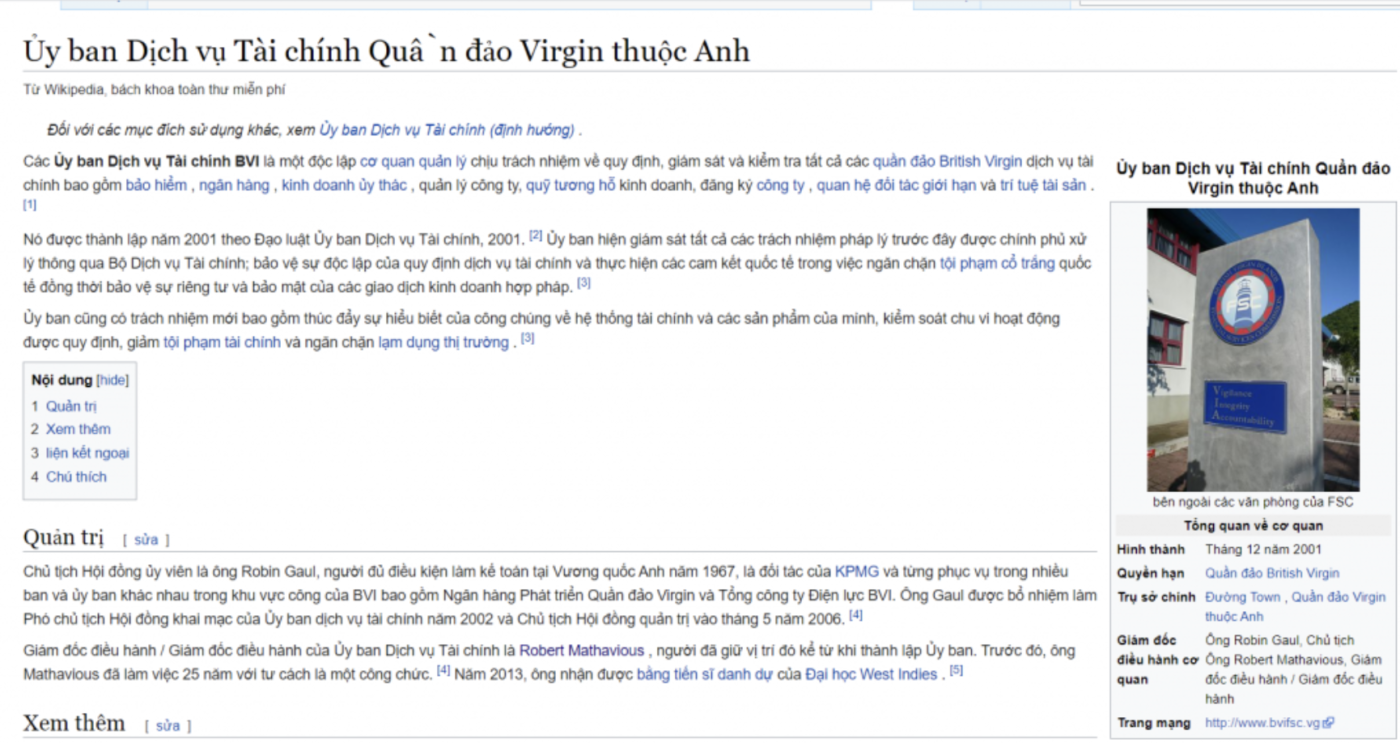
Task: Go to 'Chú thích' in the contents box
Action: (x=76, y=477)
